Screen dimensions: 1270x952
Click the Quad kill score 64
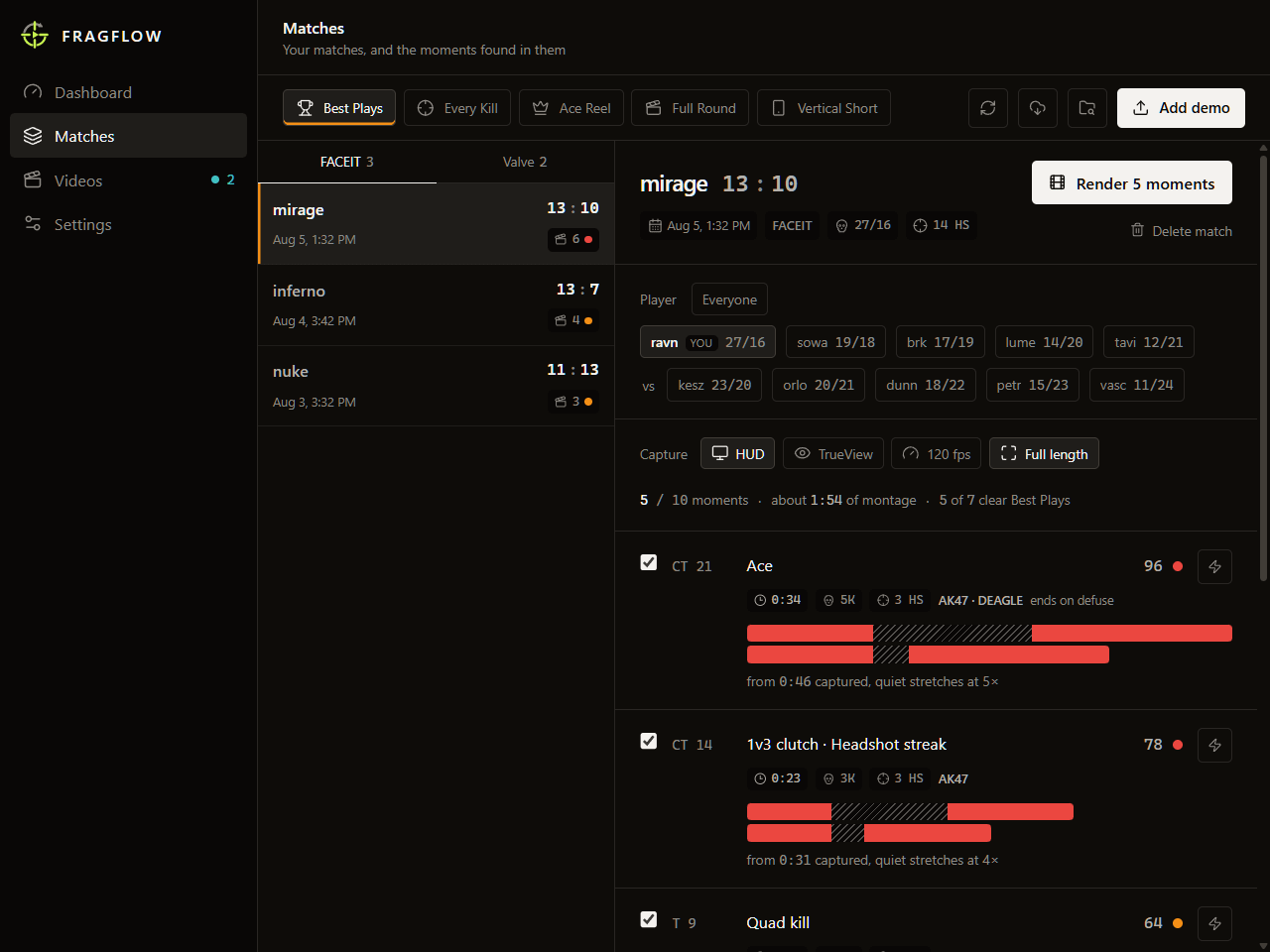(1153, 923)
